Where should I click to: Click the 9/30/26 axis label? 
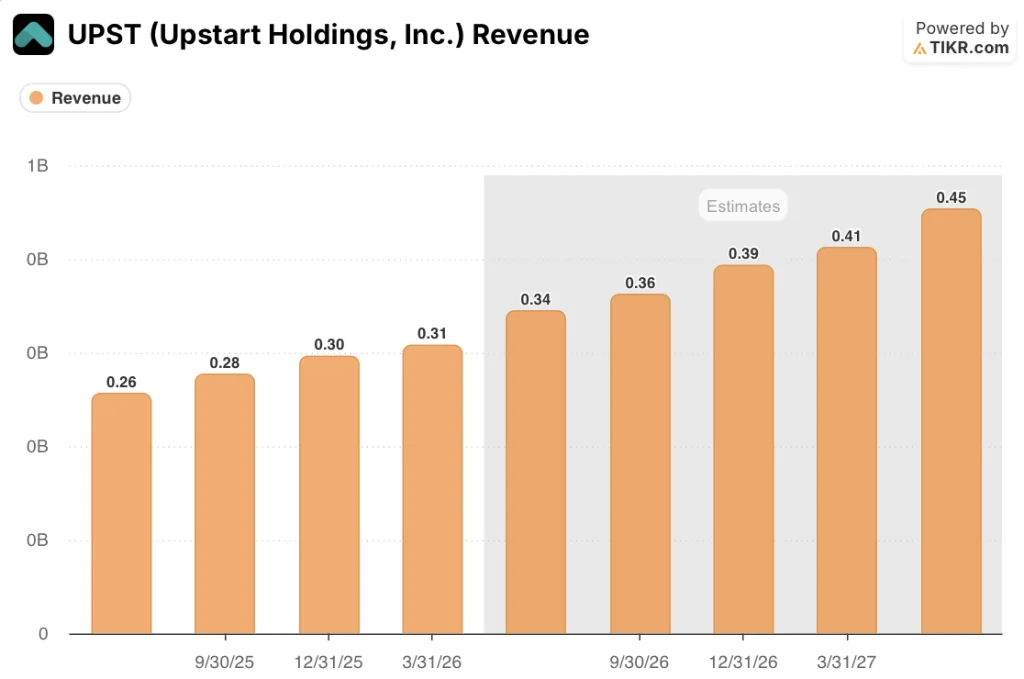coord(639,662)
